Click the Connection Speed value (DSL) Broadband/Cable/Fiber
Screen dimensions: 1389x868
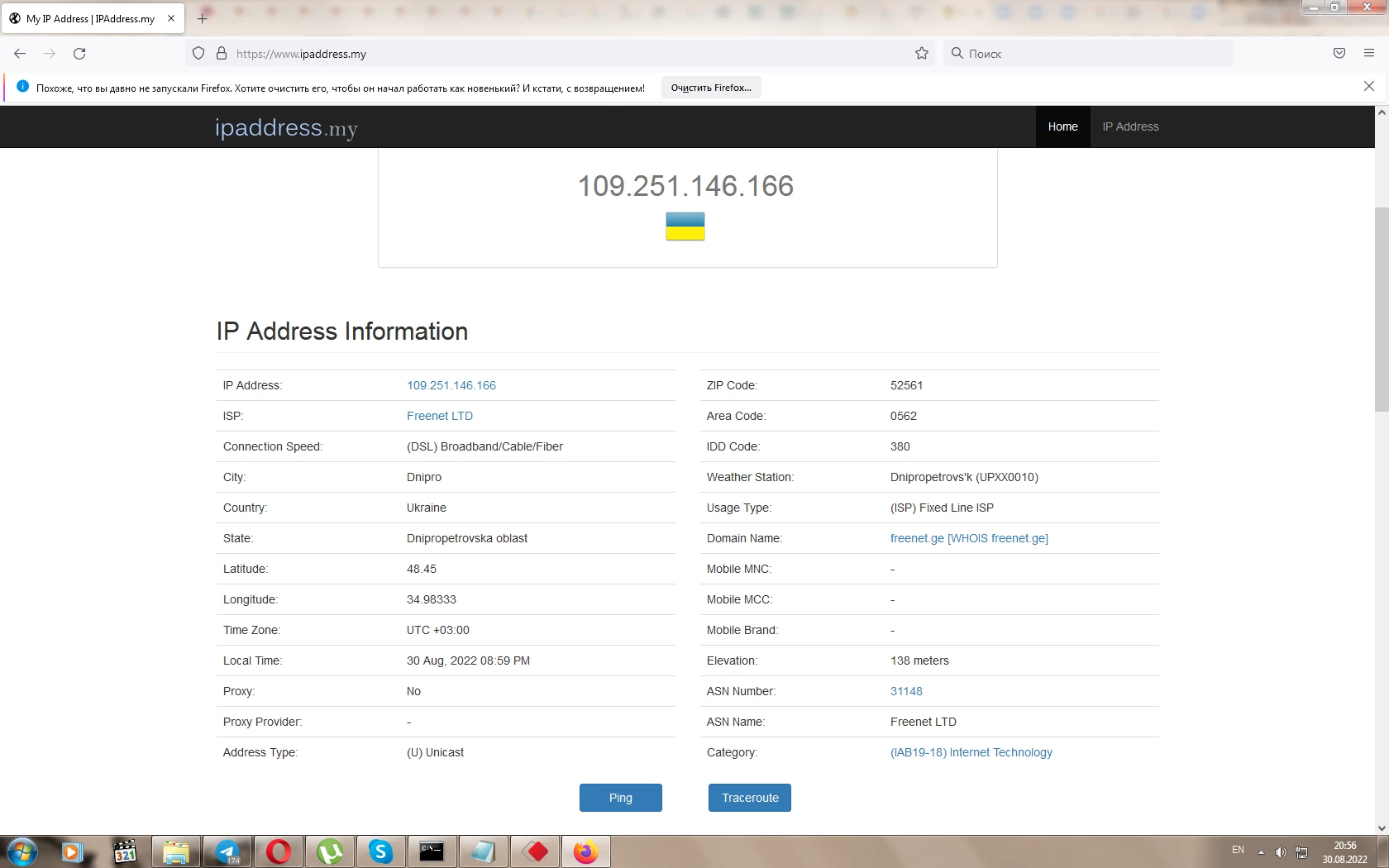(x=484, y=446)
